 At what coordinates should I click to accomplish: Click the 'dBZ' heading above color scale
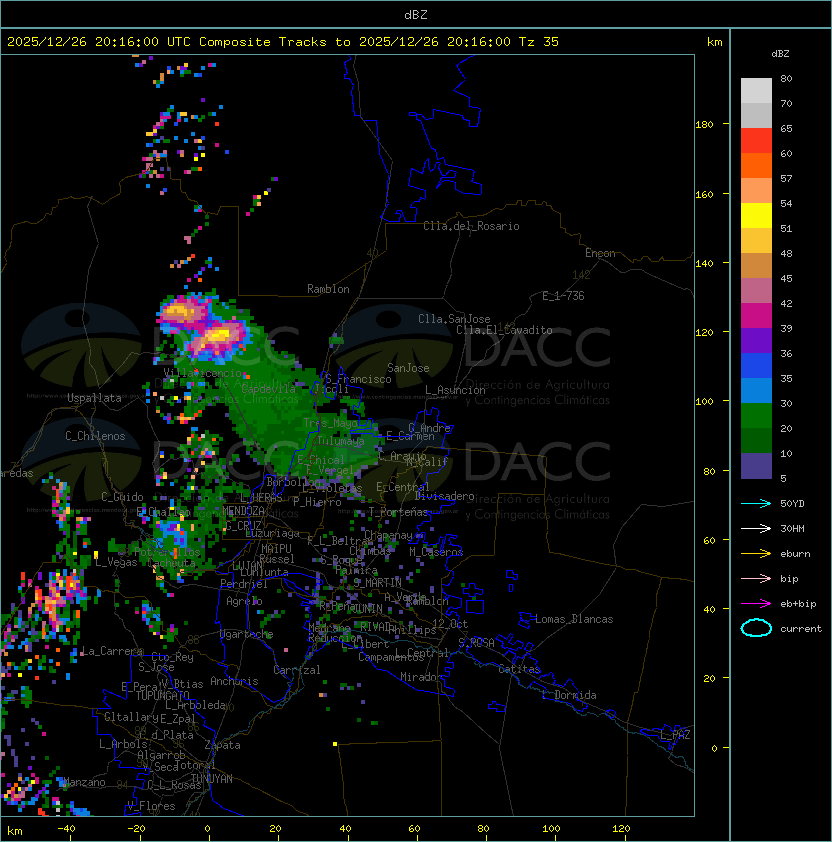point(780,54)
